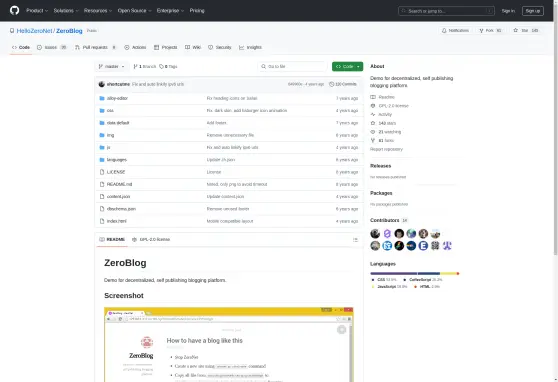Click the Sign up button

coord(533,11)
